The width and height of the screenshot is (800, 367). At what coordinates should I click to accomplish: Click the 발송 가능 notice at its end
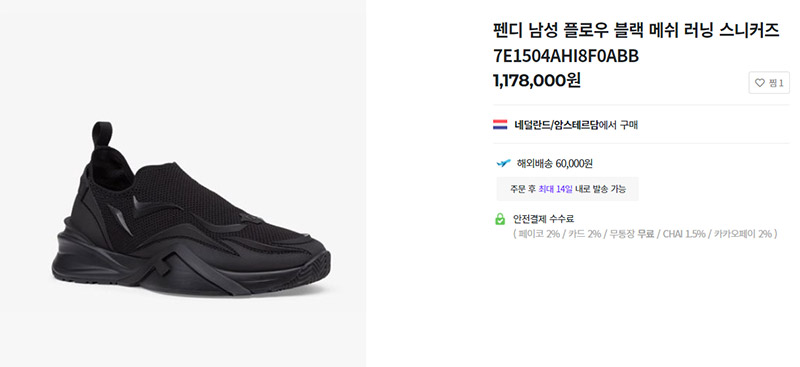[x=609, y=189]
